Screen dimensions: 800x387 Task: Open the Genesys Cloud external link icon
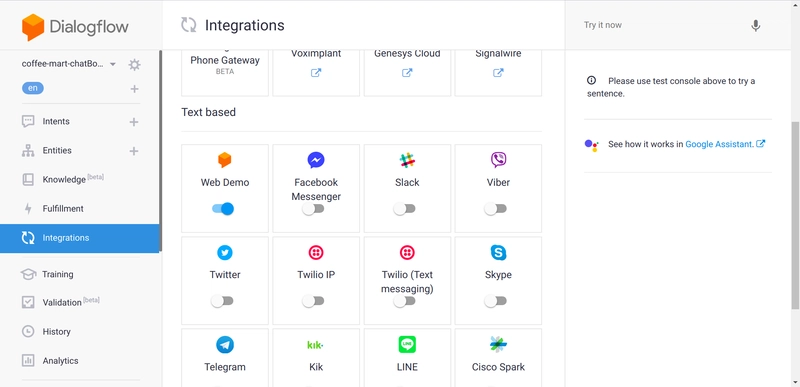pos(407,73)
